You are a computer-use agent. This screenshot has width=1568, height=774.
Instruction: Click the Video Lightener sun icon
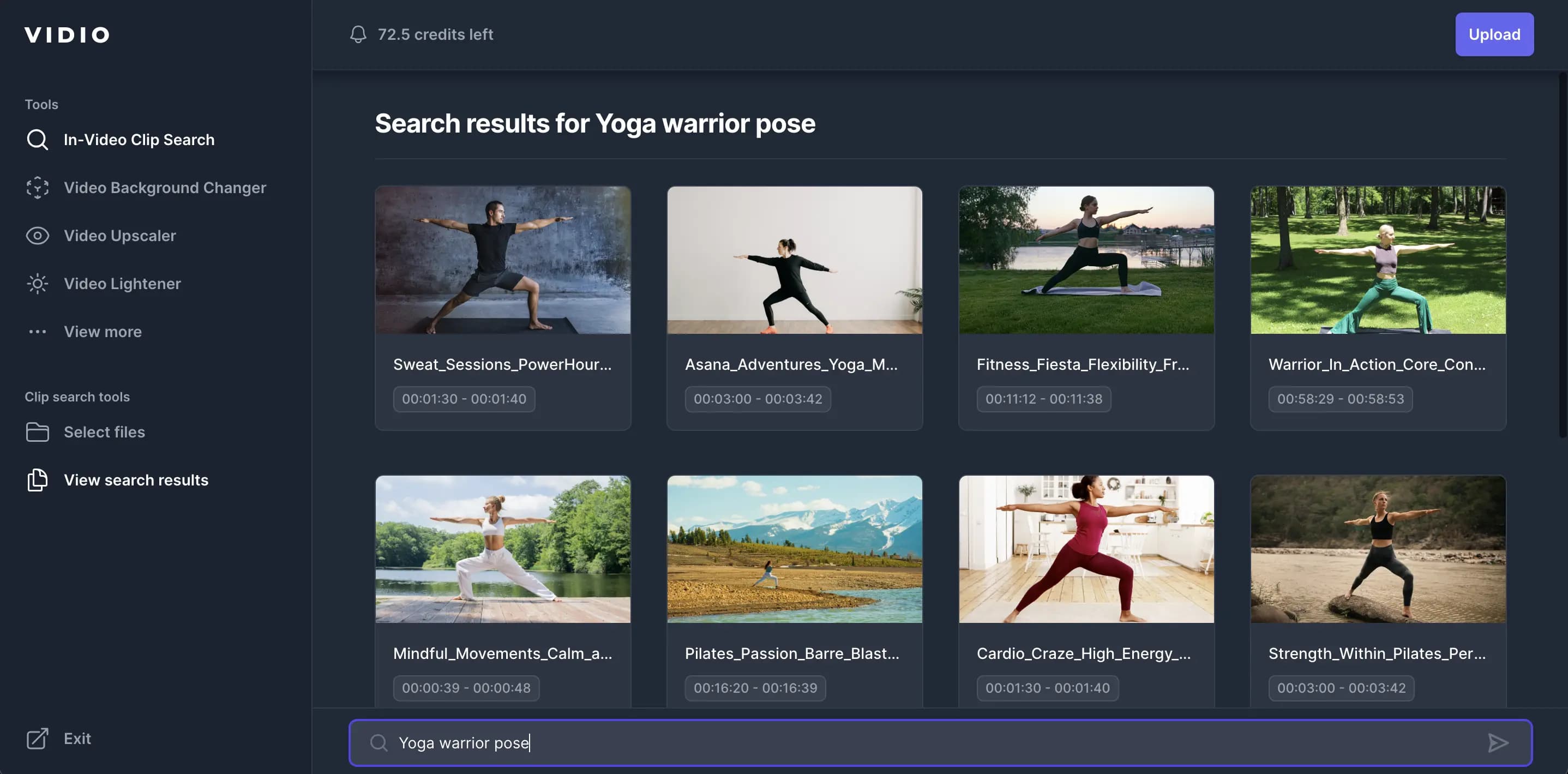(37, 284)
